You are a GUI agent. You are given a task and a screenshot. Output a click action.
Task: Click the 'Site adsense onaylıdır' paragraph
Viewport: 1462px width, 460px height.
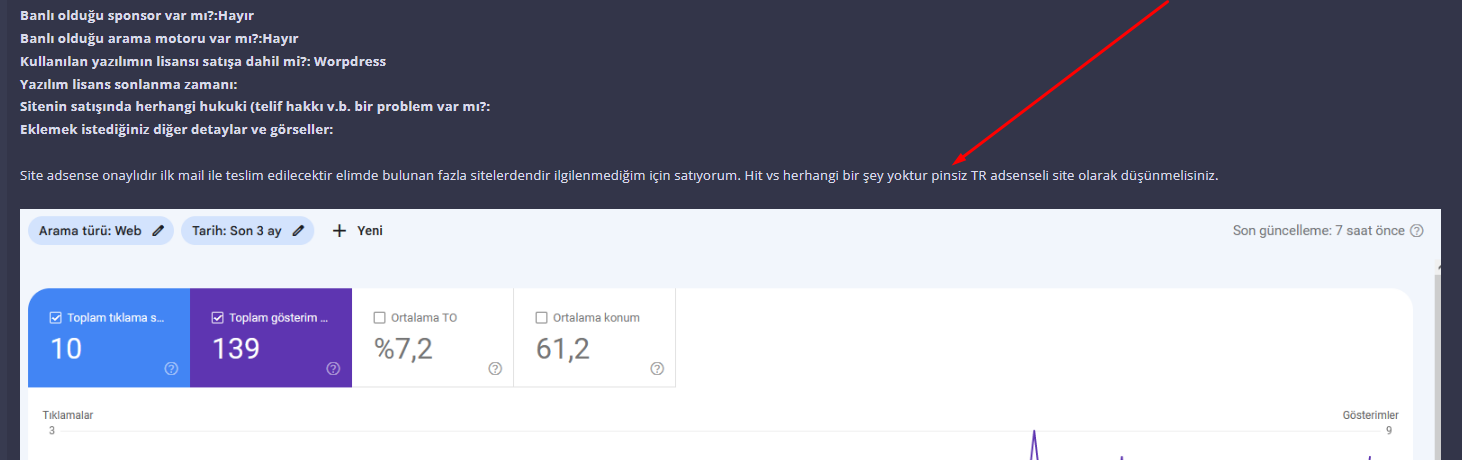[x=619, y=176]
